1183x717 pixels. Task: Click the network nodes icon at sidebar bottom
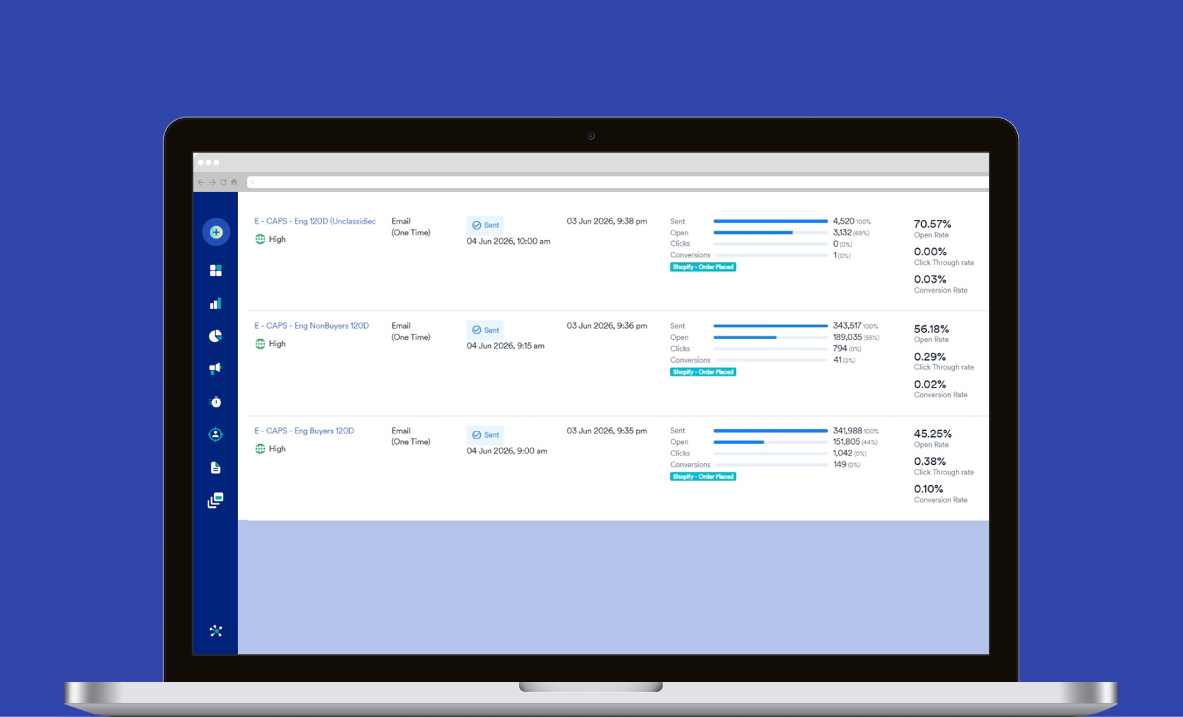pos(216,631)
